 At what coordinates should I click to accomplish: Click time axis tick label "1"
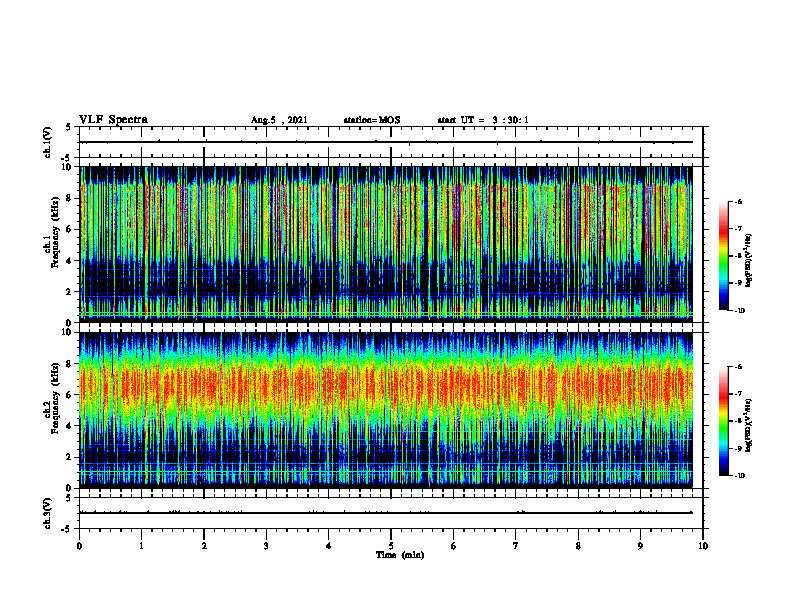[x=142, y=546]
